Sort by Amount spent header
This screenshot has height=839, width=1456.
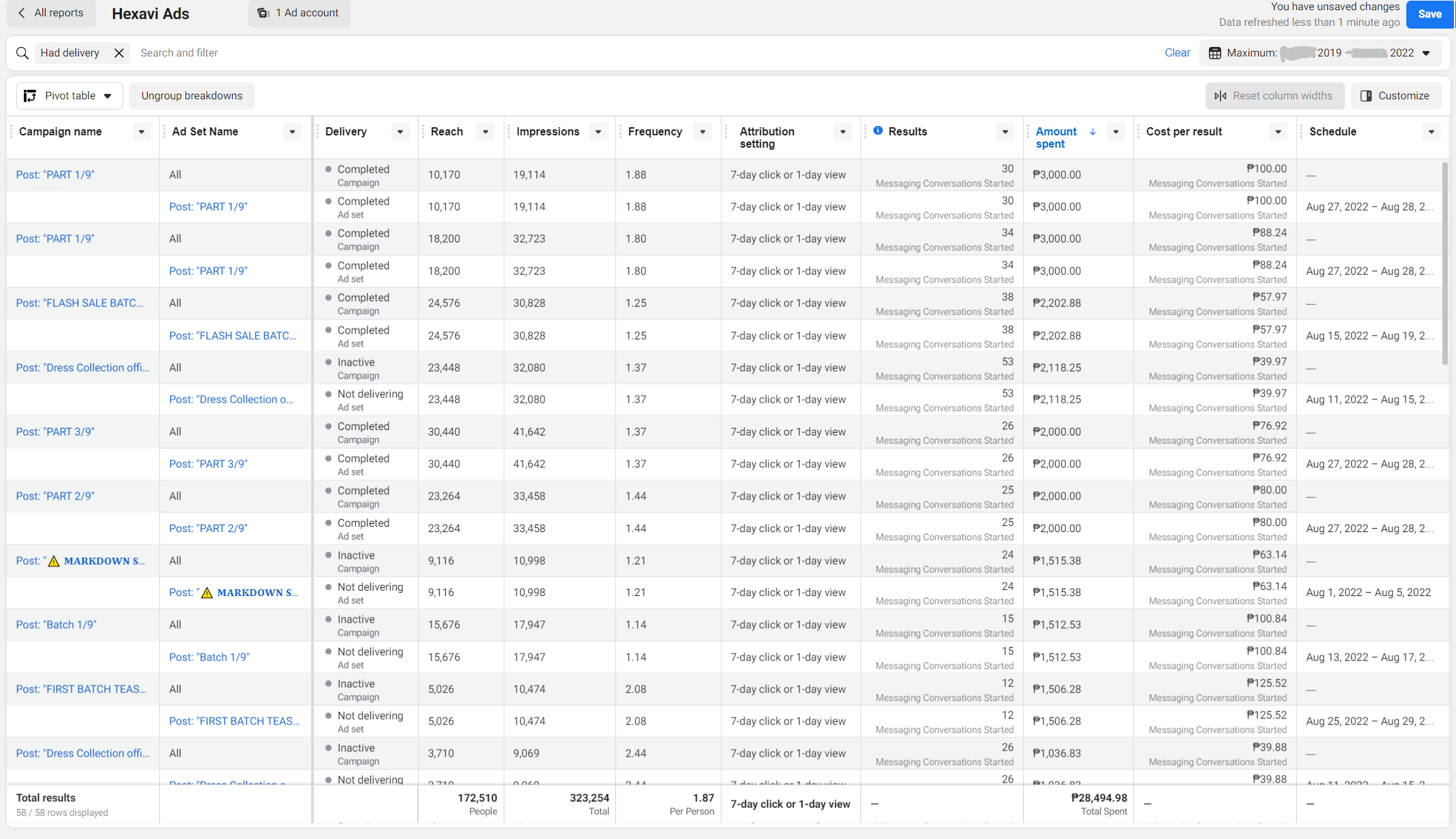click(1056, 137)
